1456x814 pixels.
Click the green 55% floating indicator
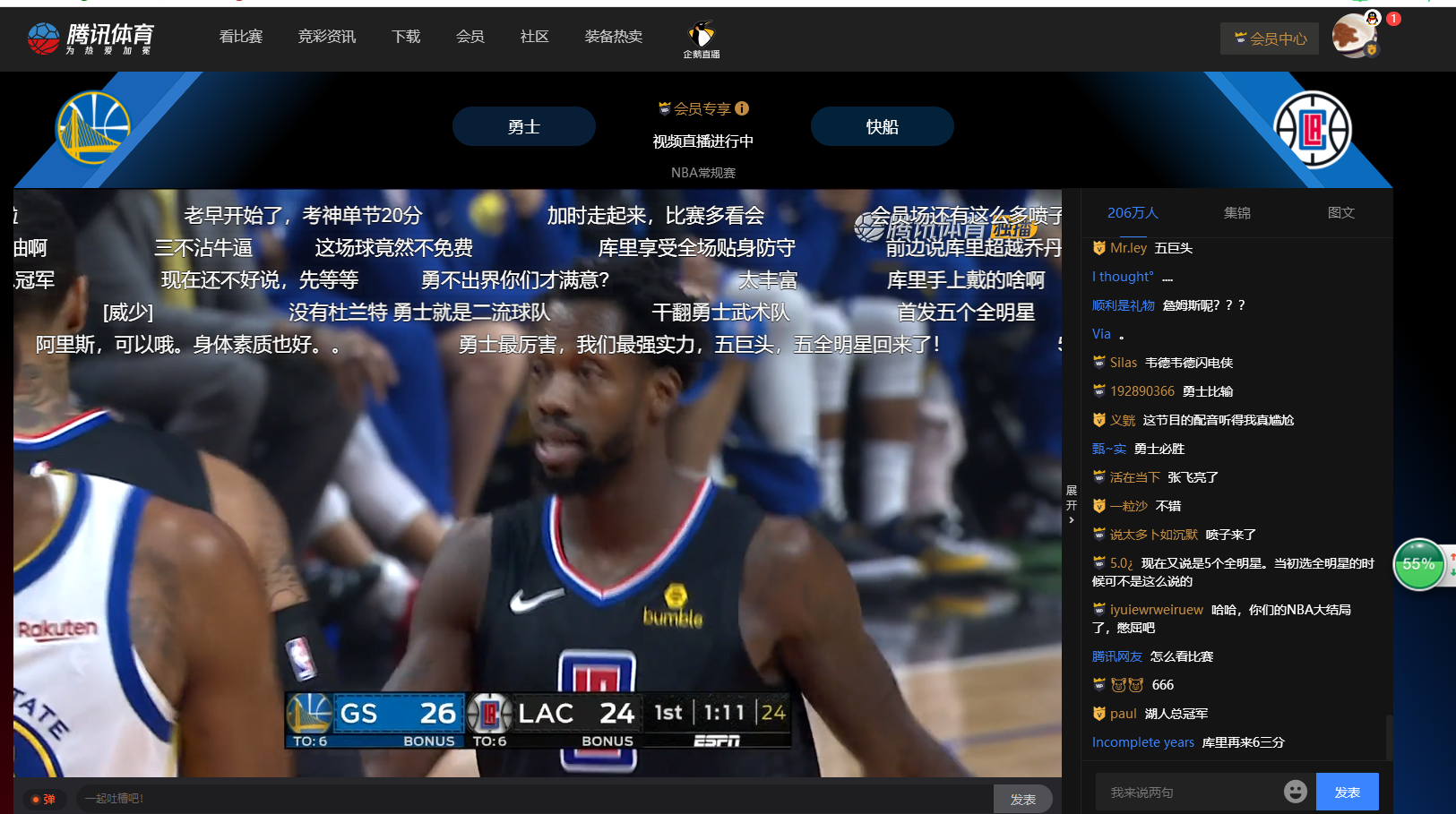[x=1419, y=564]
